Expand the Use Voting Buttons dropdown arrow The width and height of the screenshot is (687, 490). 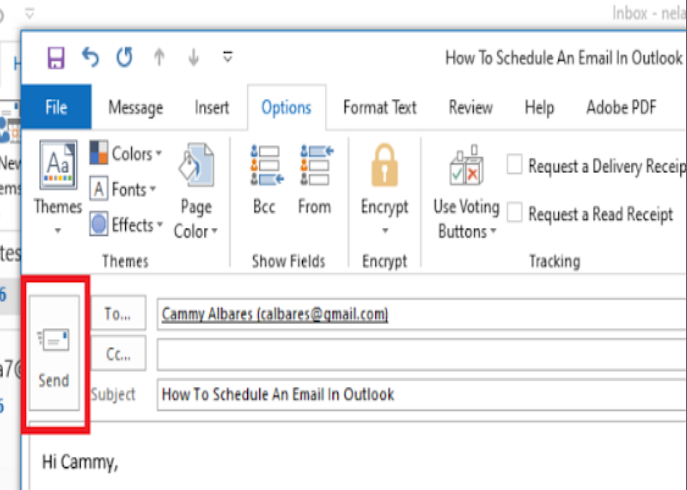coord(493,231)
